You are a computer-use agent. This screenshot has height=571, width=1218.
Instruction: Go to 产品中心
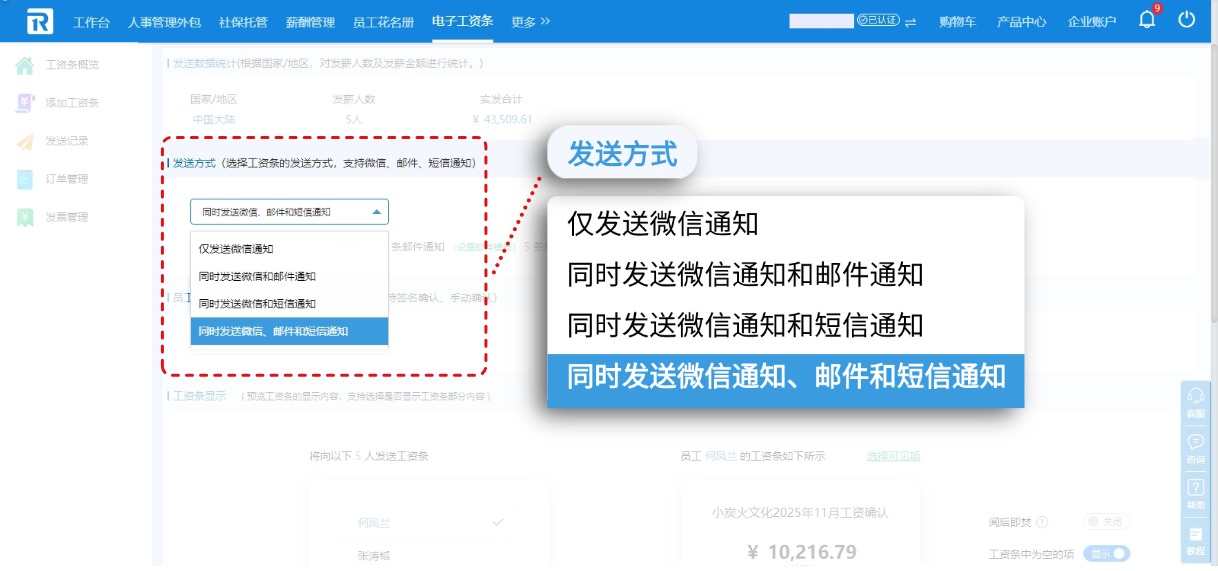(1022, 22)
